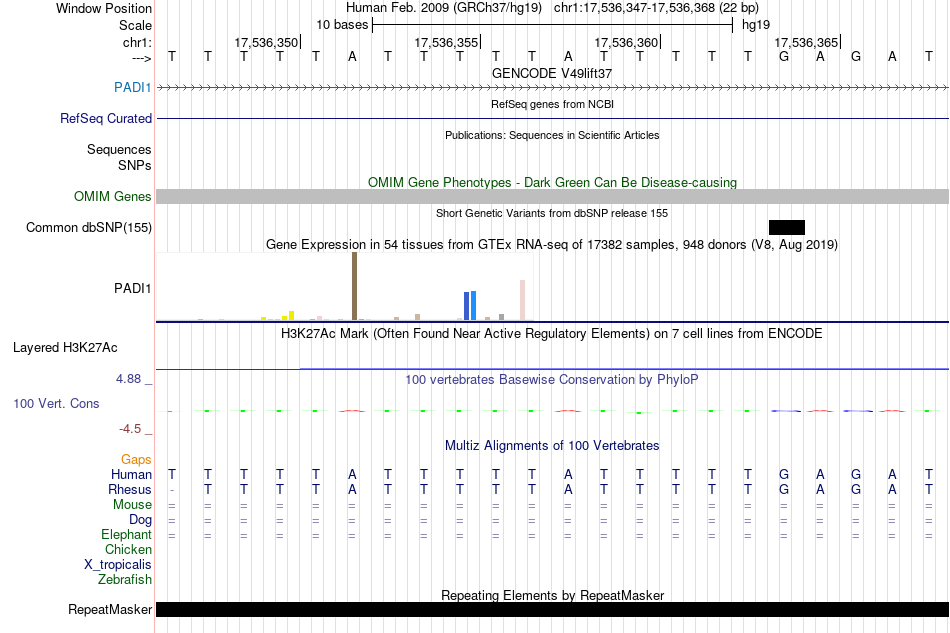This screenshot has width=950, height=633.
Task: Click the 17,536,350 ruler position
Action: click(x=266, y=42)
